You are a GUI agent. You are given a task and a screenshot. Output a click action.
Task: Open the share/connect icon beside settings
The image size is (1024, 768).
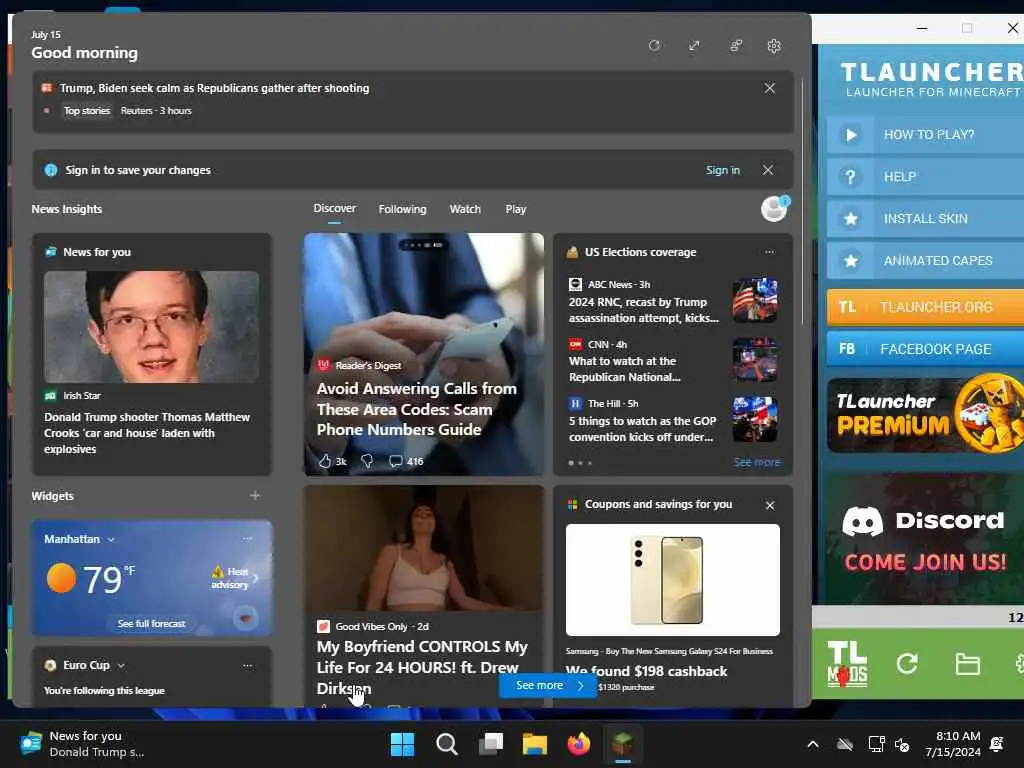click(x=735, y=46)
